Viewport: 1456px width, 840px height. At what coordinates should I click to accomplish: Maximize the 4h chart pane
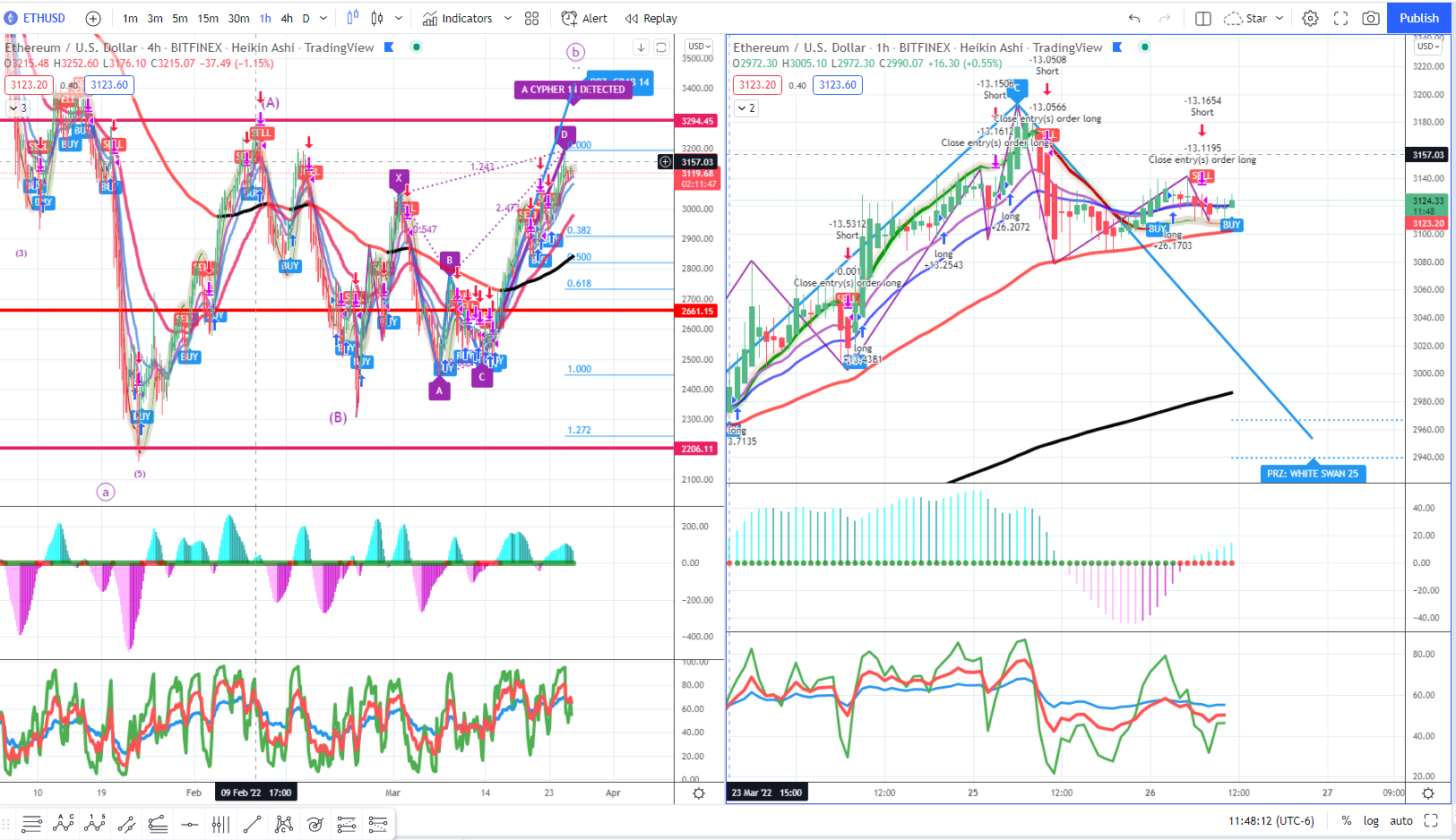tap(661, 47)
